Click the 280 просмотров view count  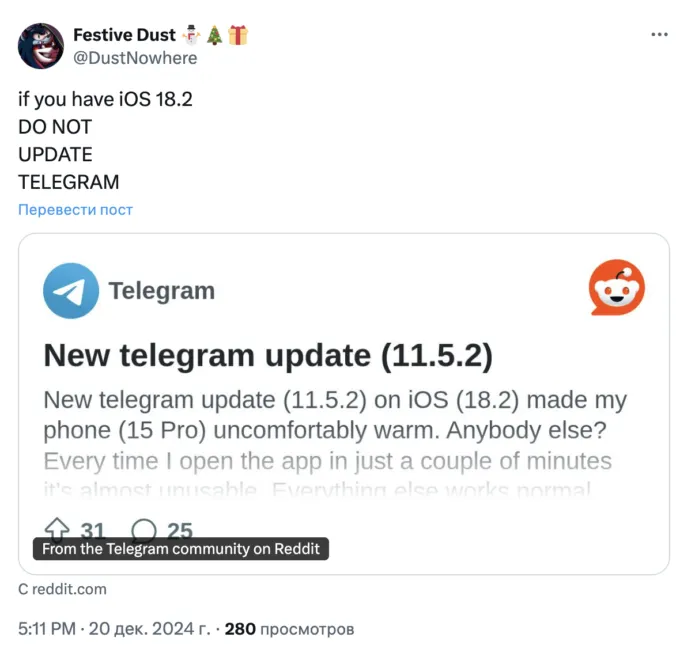(x=289, y=629)
